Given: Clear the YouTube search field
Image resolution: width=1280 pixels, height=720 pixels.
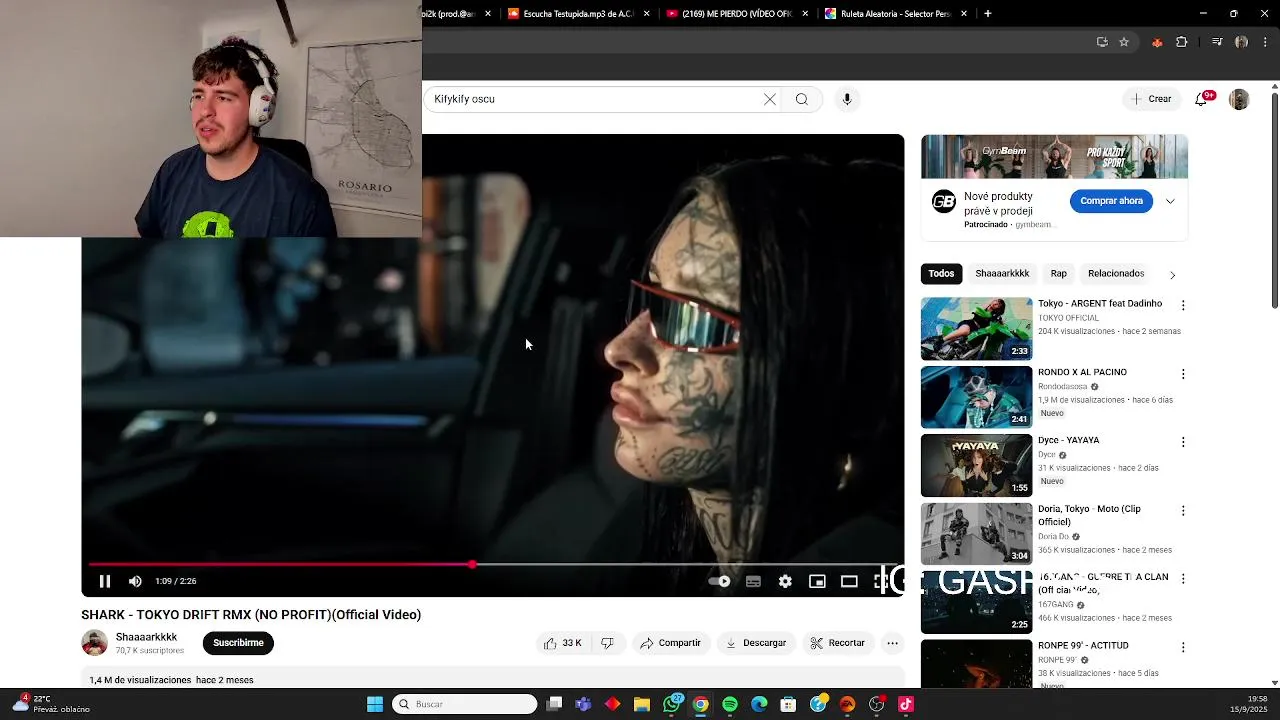Looking at the screenshot, I should 770,99.
